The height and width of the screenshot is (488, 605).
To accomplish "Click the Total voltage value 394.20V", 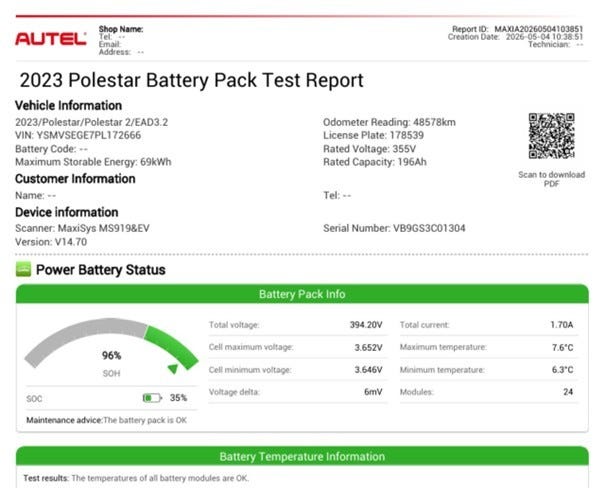I will click(x=366, y=325).
